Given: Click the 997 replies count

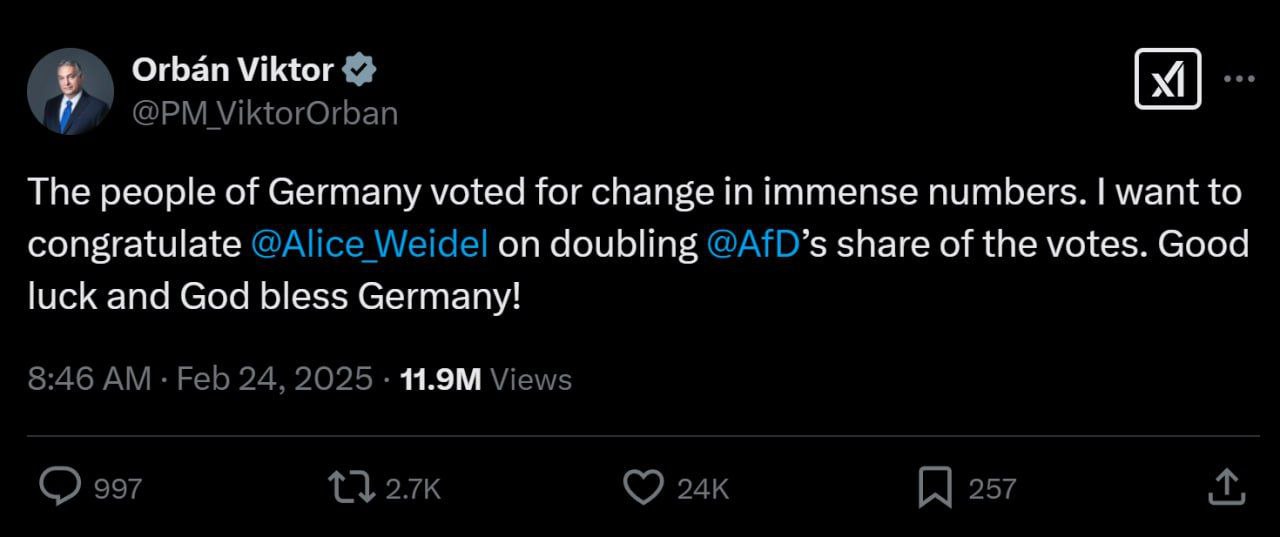Looking at the screenshot, I should (118, 489).
